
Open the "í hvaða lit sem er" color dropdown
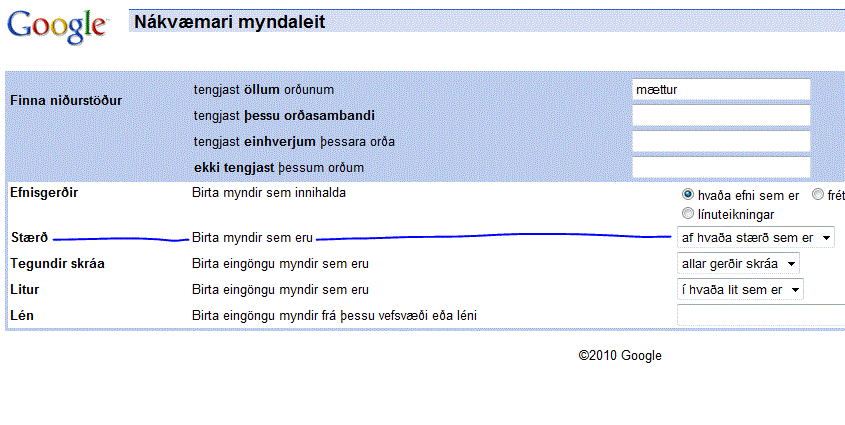click(x=740, y=290)
